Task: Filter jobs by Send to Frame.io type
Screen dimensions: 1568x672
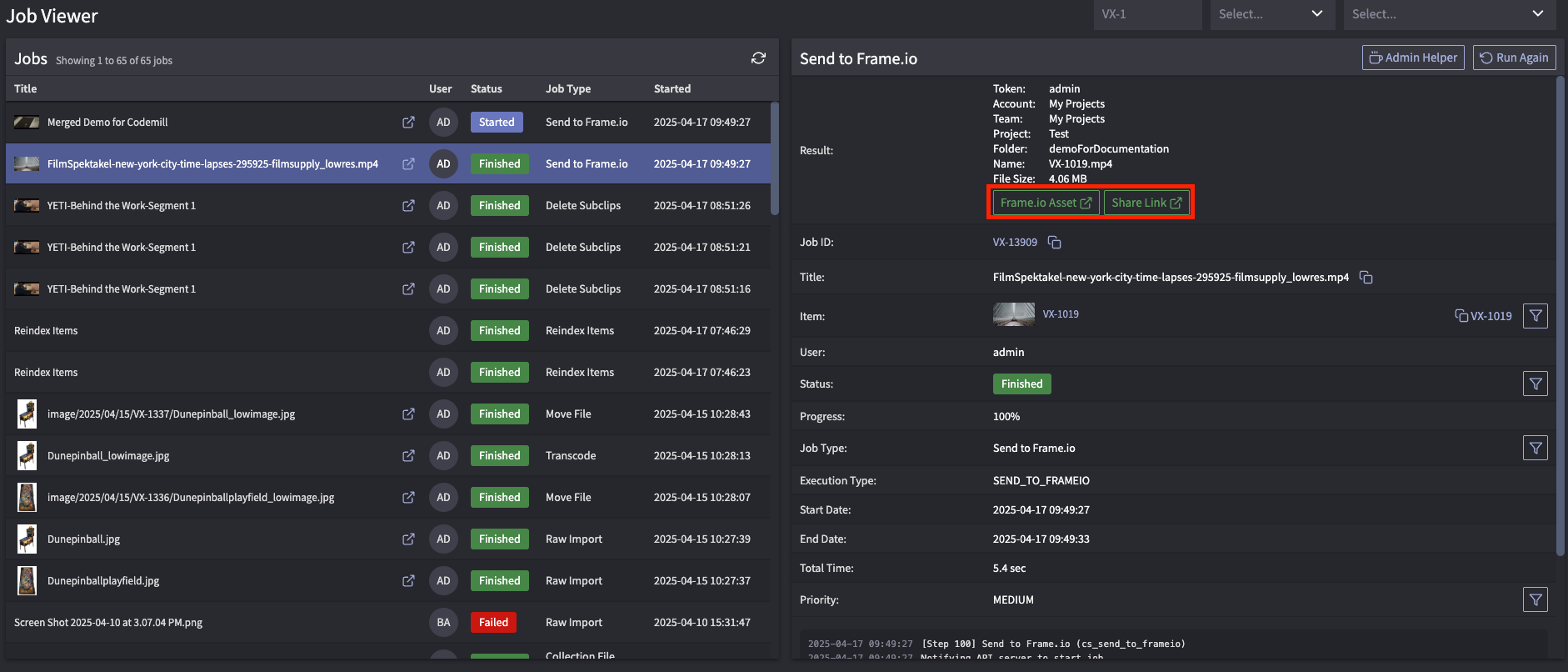Action: point(1536,448)
